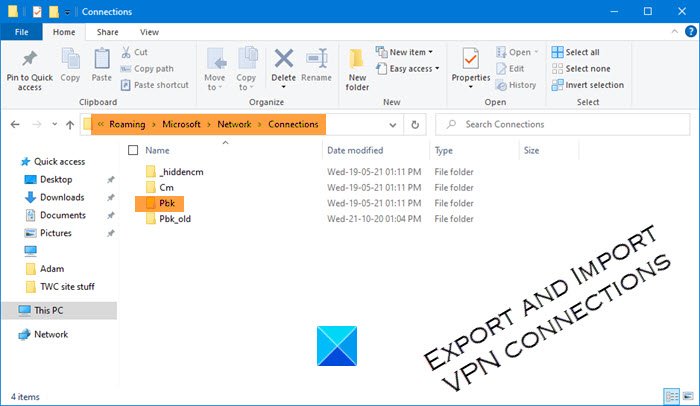The height and width of the screenshot is (406, 700).
Task: Select the Cm folder
Action: (160, 188)
